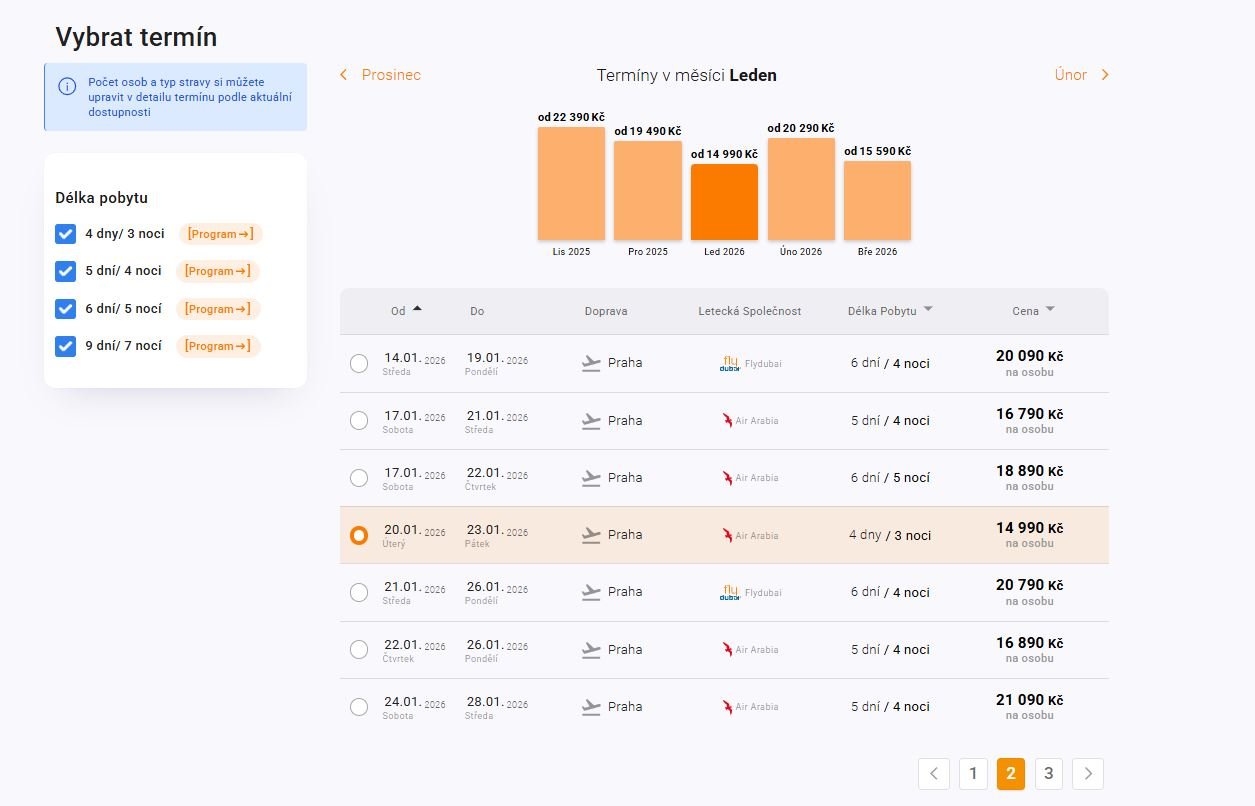Viewport: 1255px width, 806px height.
Task: Click the Flydubai logo on the 21.01. row
Action: [x=730, y=593]
